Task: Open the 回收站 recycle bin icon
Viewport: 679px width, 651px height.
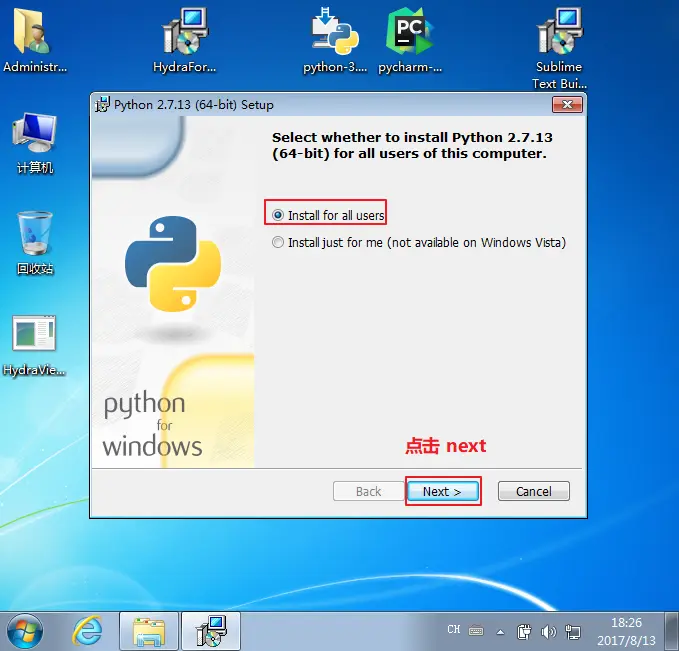Action: [x=35, y=243]
